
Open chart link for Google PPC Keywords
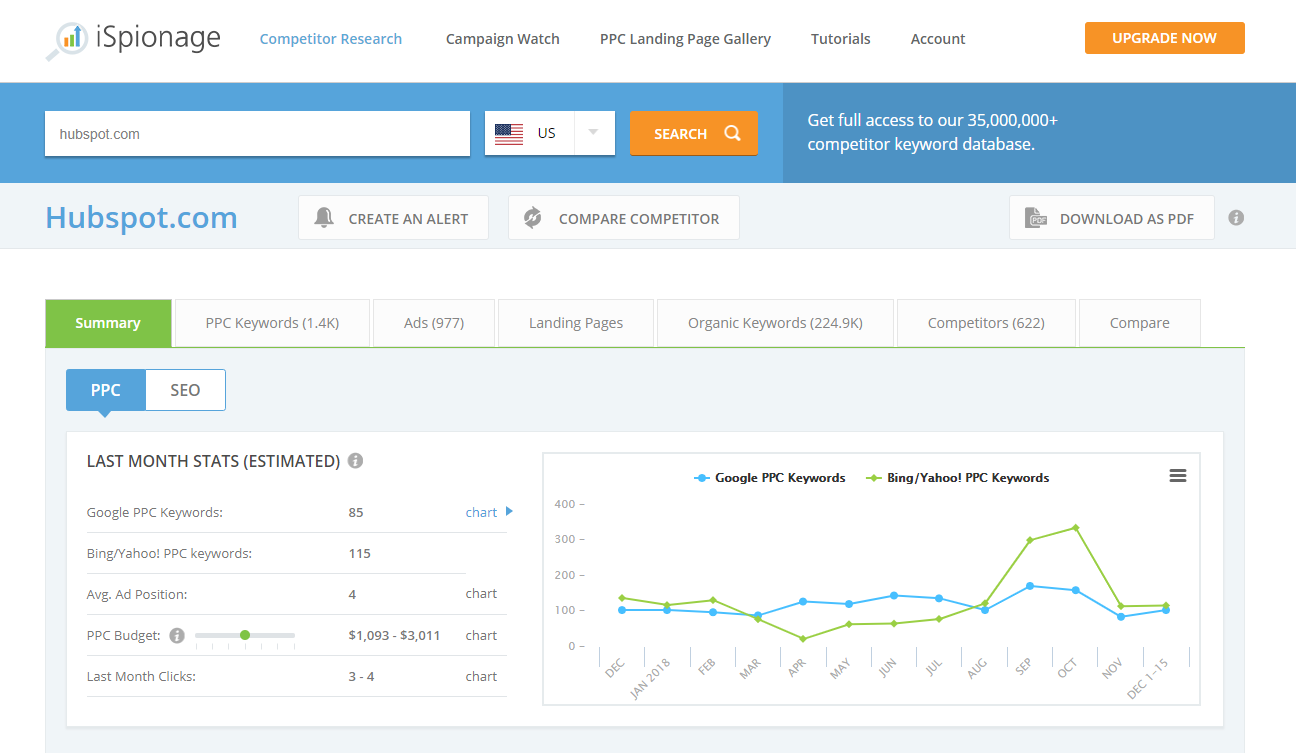(481, 512)
